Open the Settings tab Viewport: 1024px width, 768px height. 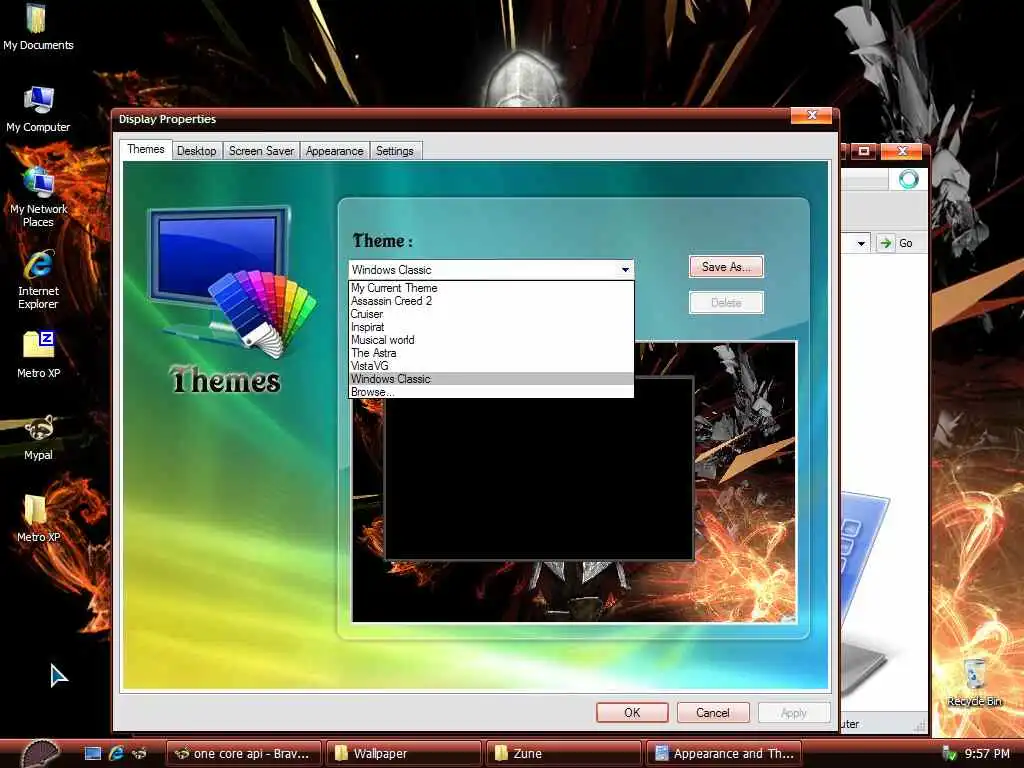[394, 151]
